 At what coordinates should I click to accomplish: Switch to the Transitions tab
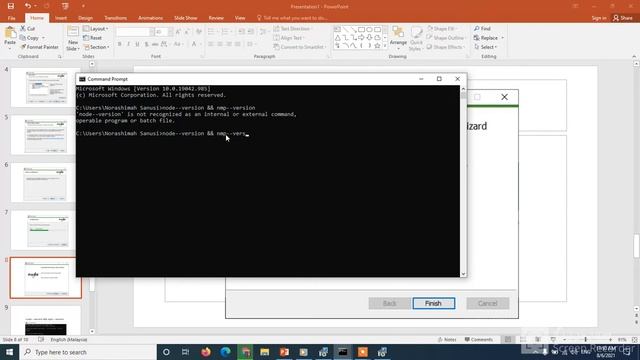(115, 18)
